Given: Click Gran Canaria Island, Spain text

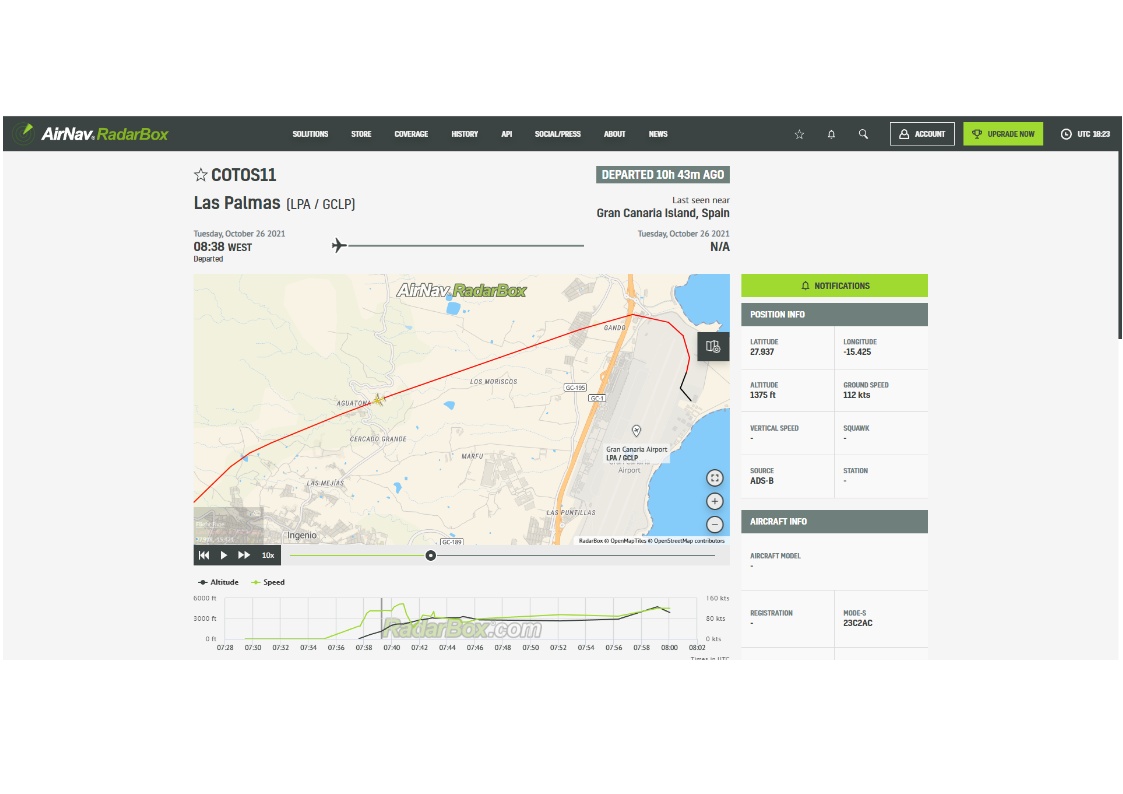Looking at the screenshot, I should 663,213.
